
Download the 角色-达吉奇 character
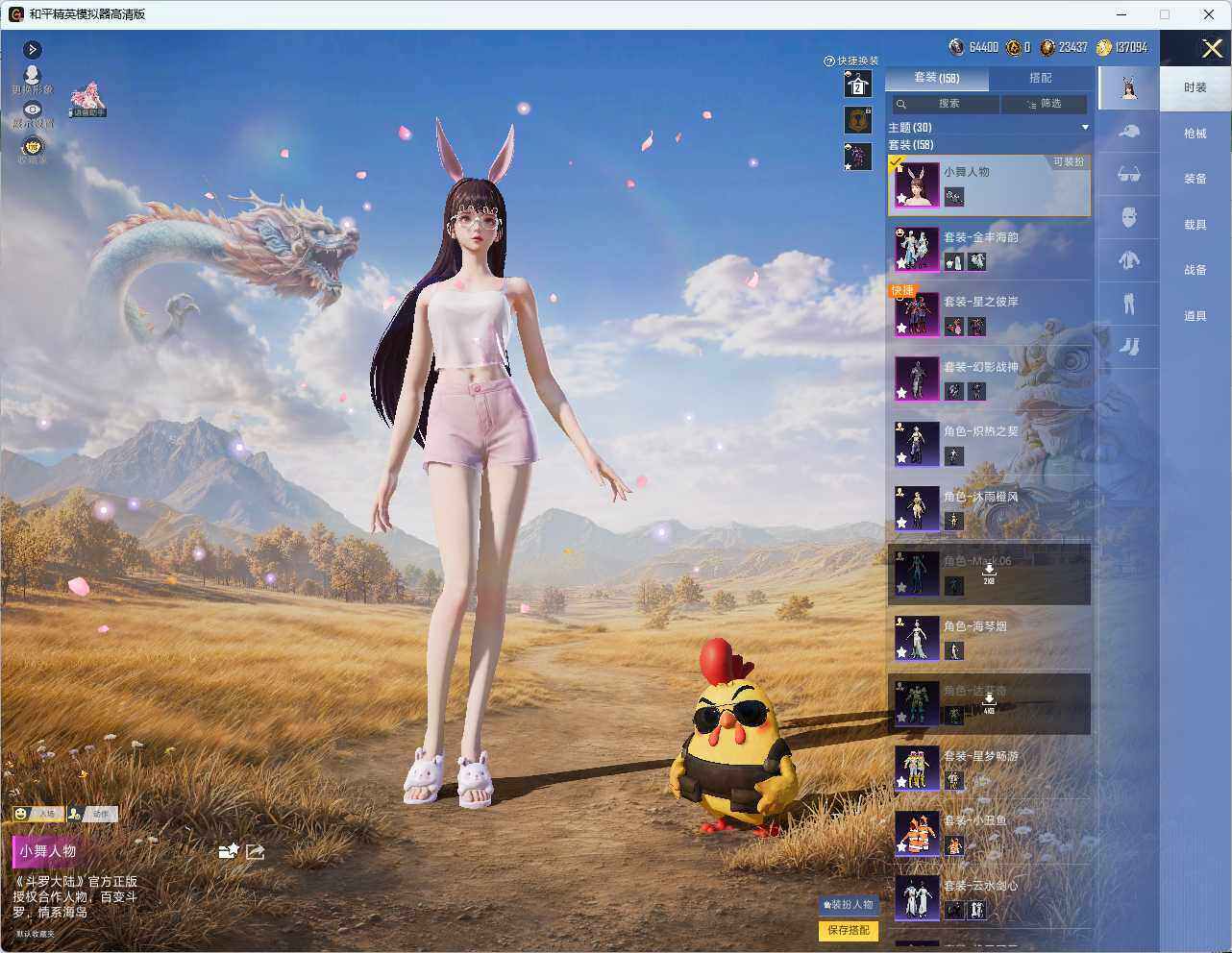tap(989, 703)
